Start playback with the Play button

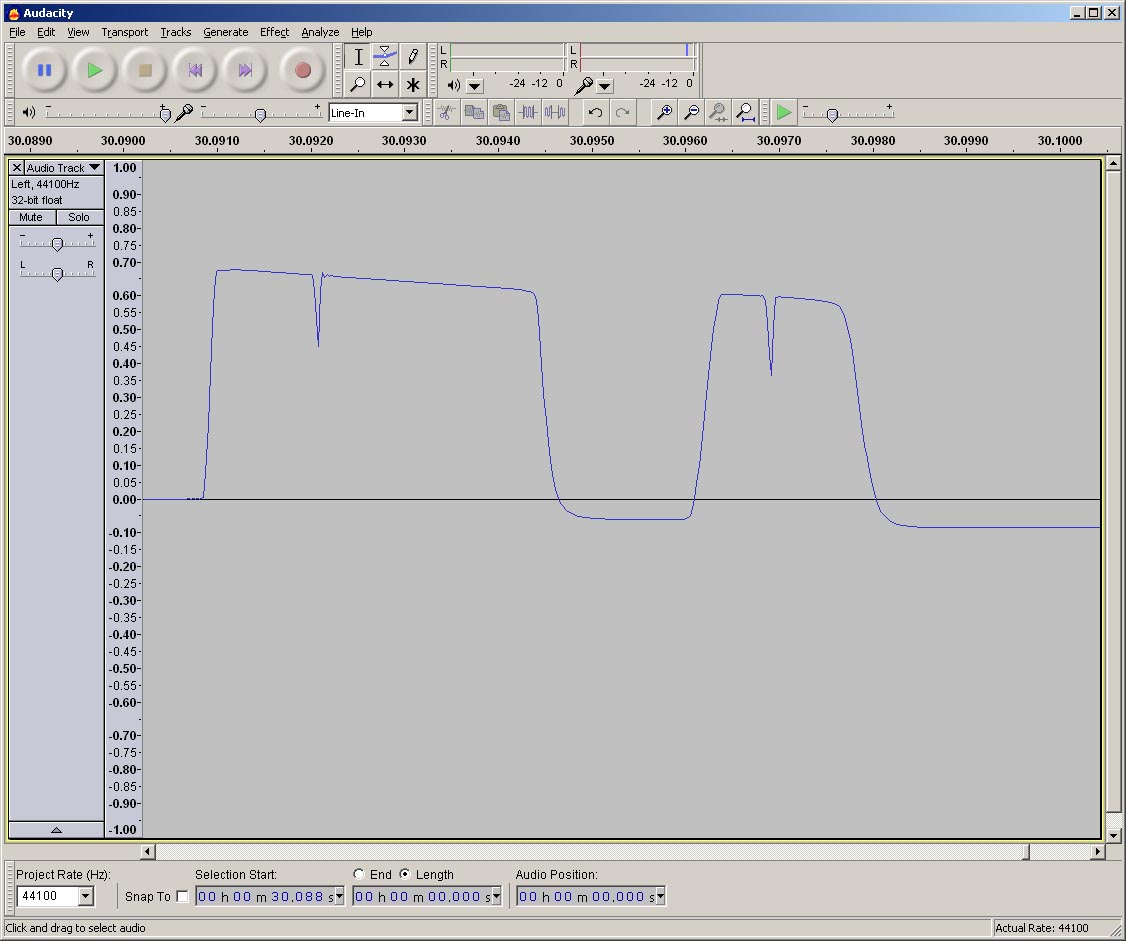point(95,70)
